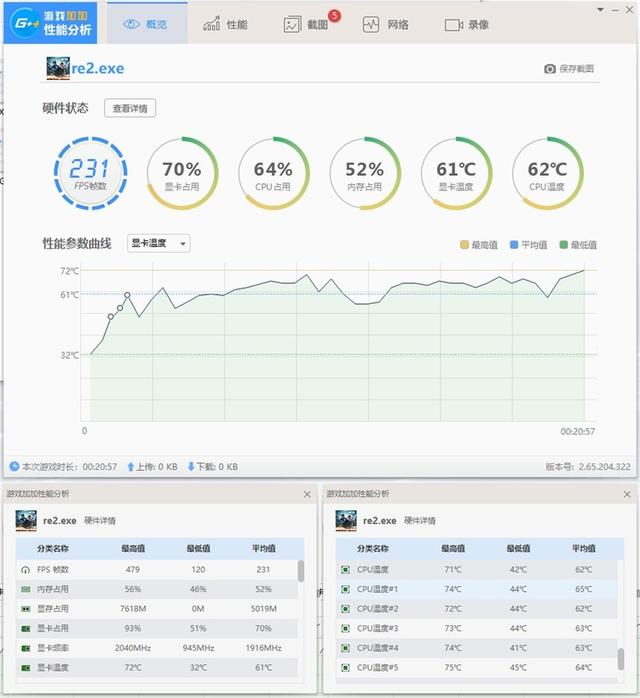This screenshot has height=698, width=640.
Task: Click the re2.exe thumbnail in right detail panel
Action: click(x=346, y=521)
